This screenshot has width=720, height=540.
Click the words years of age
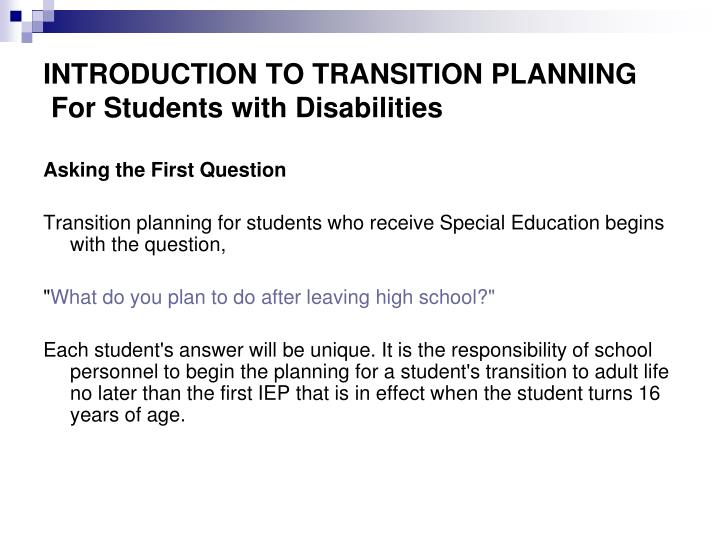click(128, 416)
